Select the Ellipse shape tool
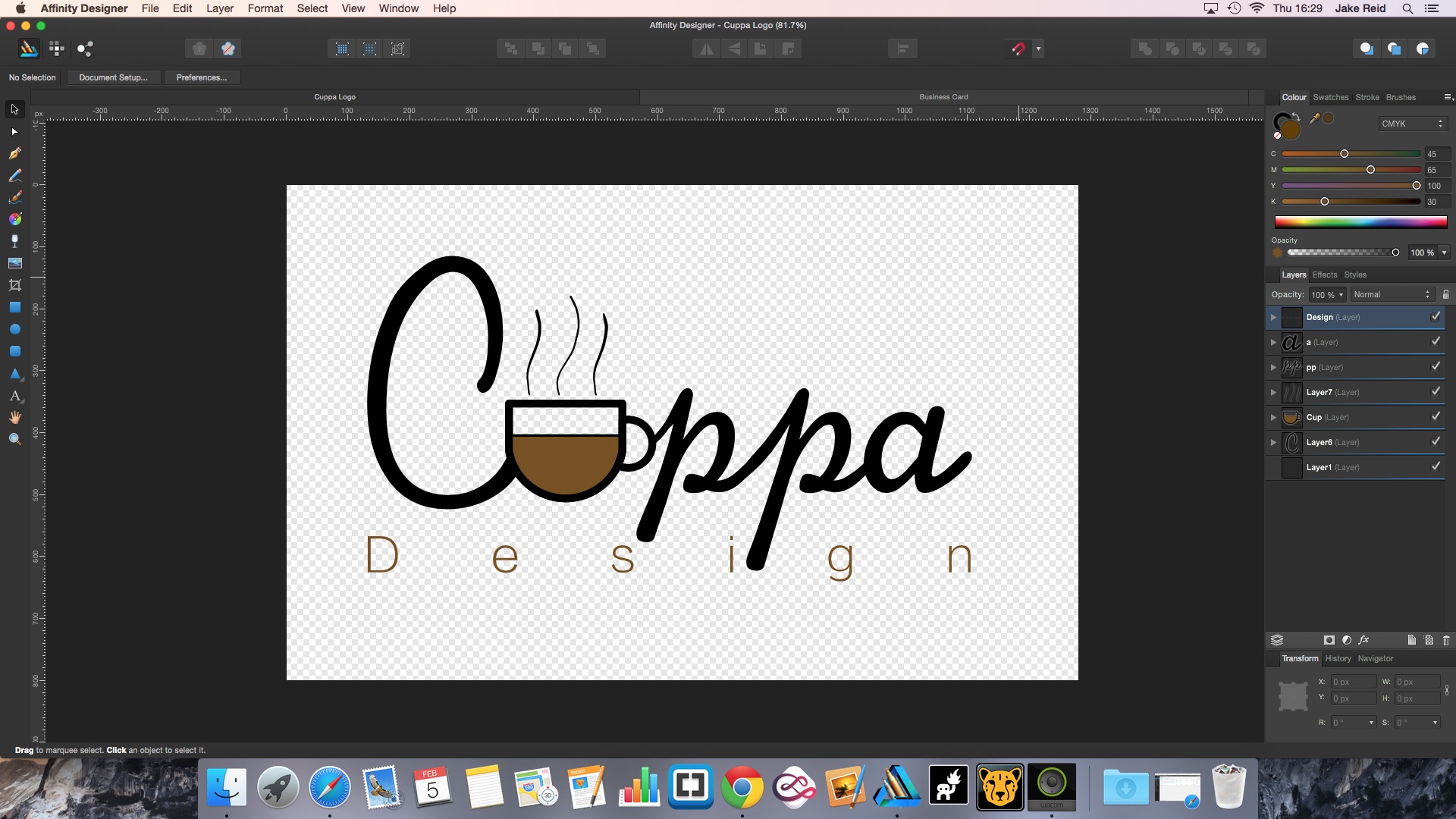1456x819 pixels. point(14,329)
